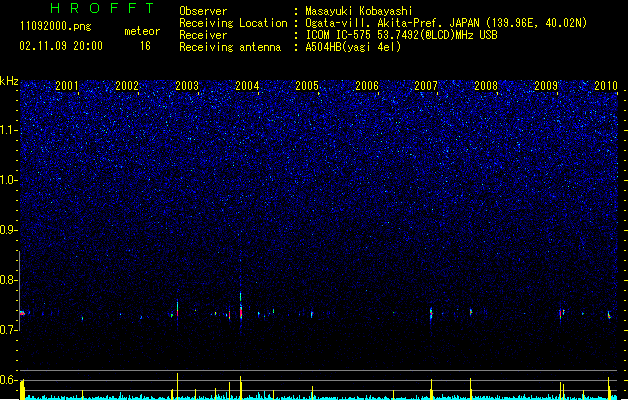Click the Ogata-vill. Akita-Pref. JAPAN location text
Image resolution: width=629 pixels, height=400 pixels.
(x=446, y=23)
